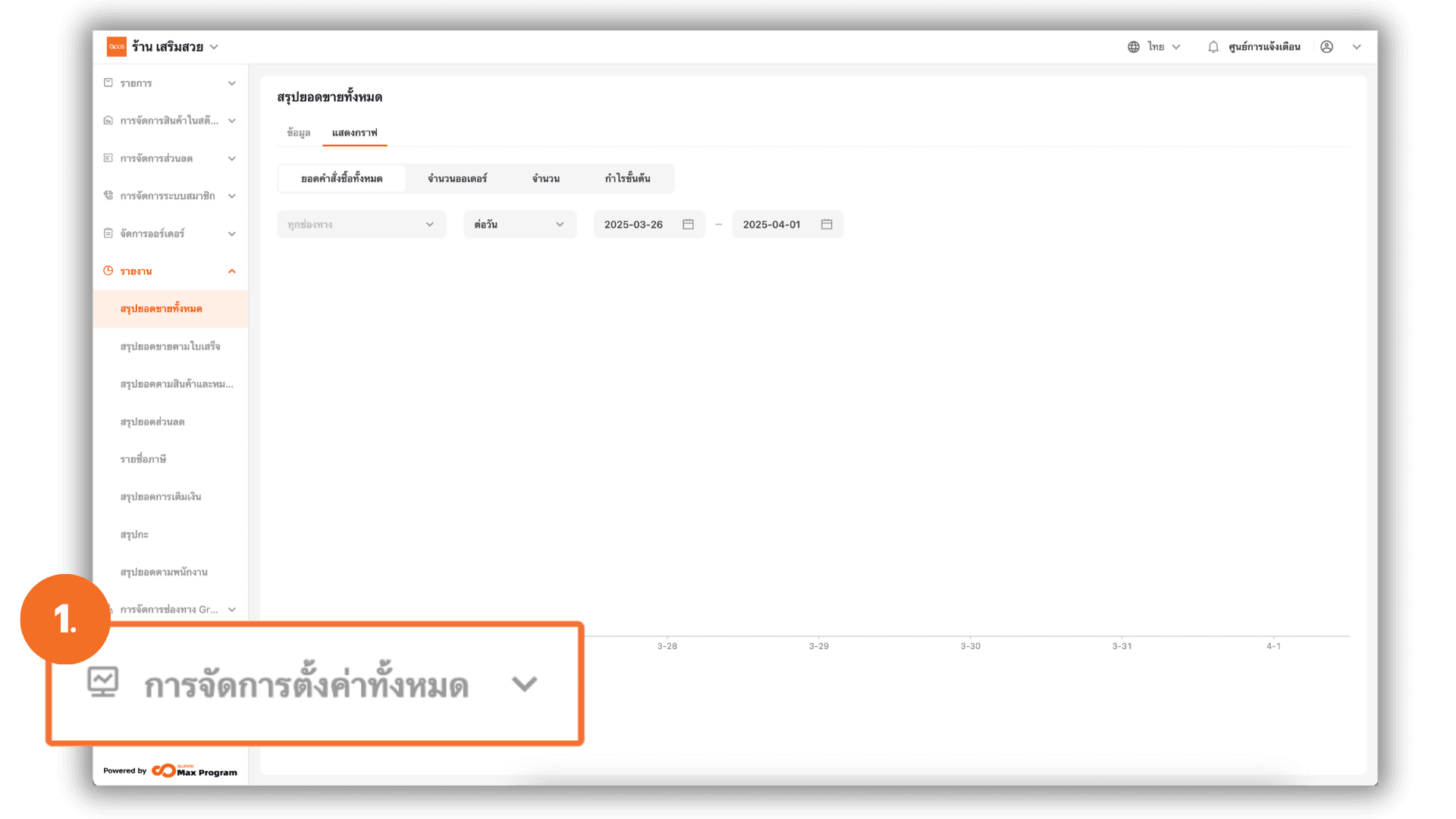Select the แสดงกราฟ tab
Viewport: 1456px width, 819px height.
354,133
